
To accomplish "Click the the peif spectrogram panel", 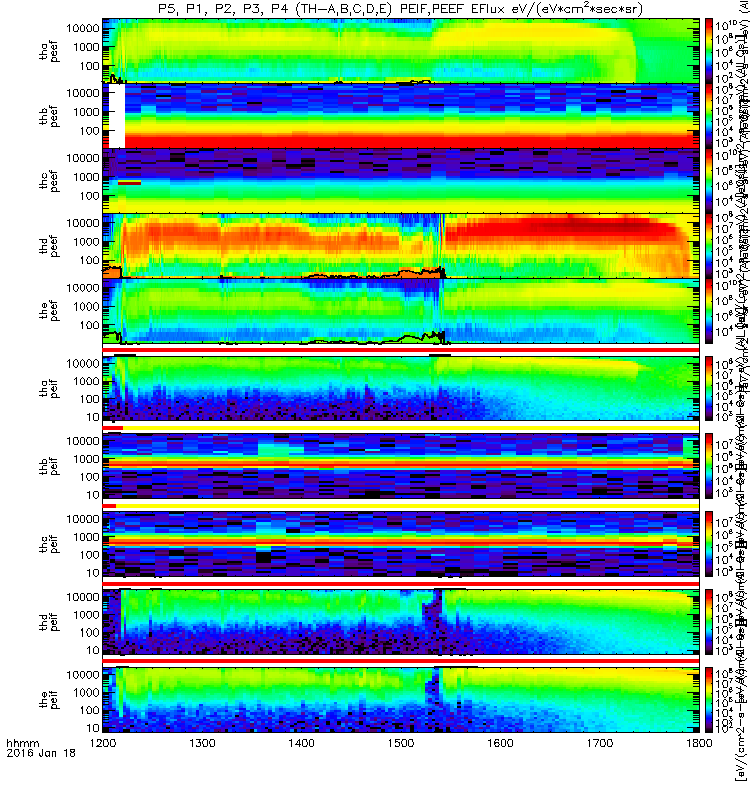I will click(401, 699).
